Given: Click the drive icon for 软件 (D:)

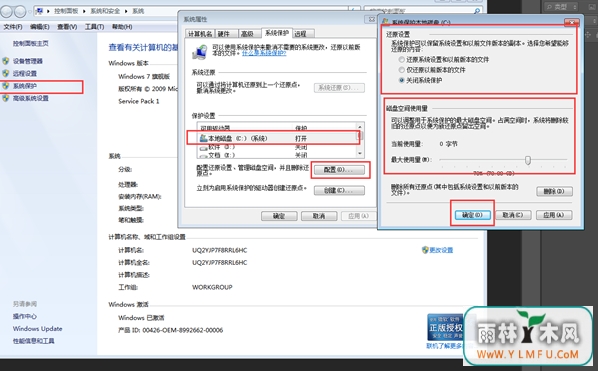Looking at the screenshot, I should pyautogui.click(x=204, y=147).
